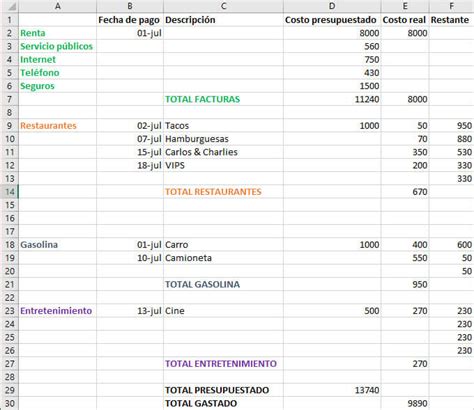Select the 'Servicio públicos' cell

click(57, 46)
